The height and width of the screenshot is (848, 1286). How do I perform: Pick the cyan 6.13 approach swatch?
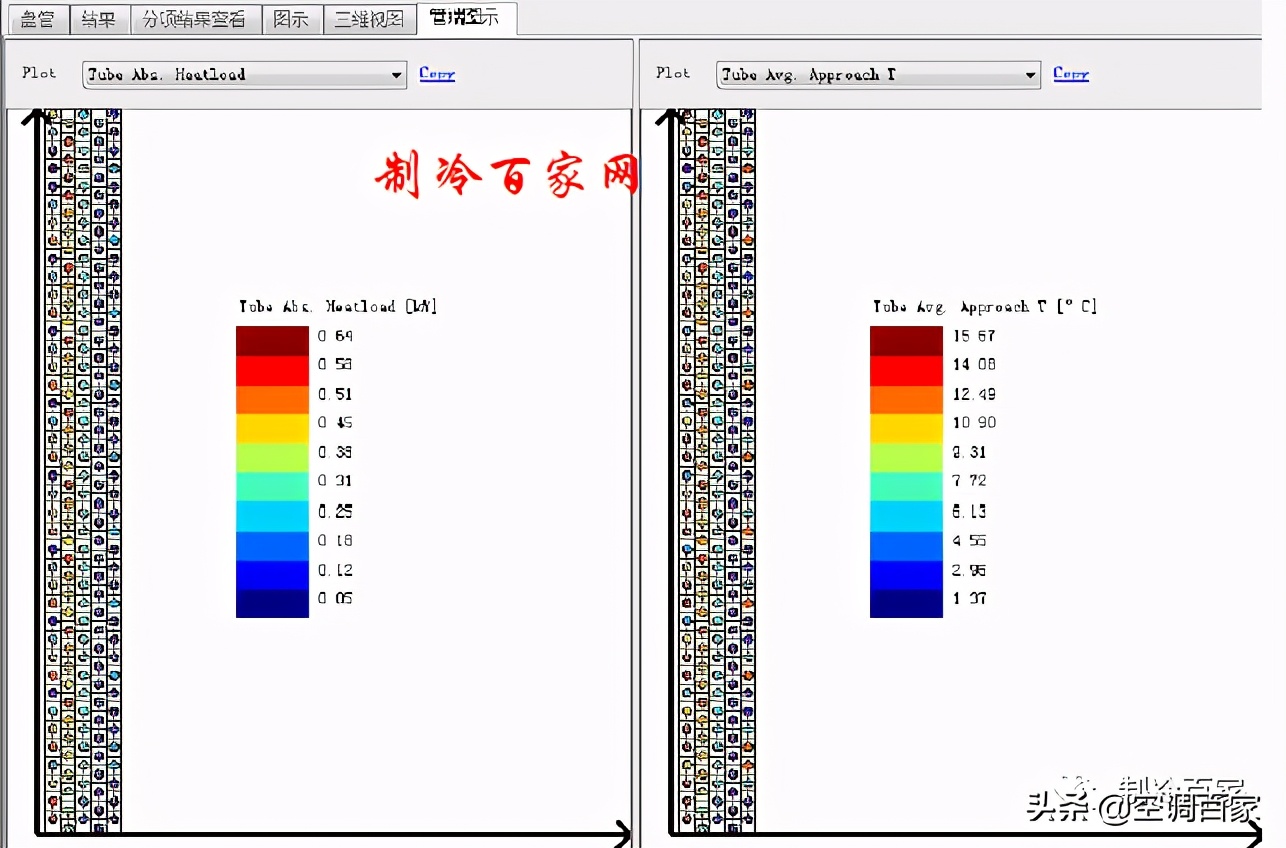[906, 515]
